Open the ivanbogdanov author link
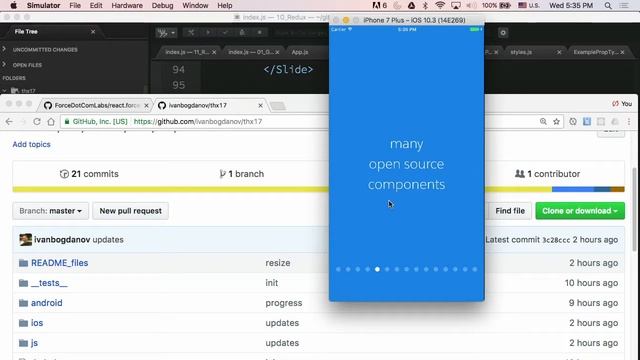 (62, 240)
